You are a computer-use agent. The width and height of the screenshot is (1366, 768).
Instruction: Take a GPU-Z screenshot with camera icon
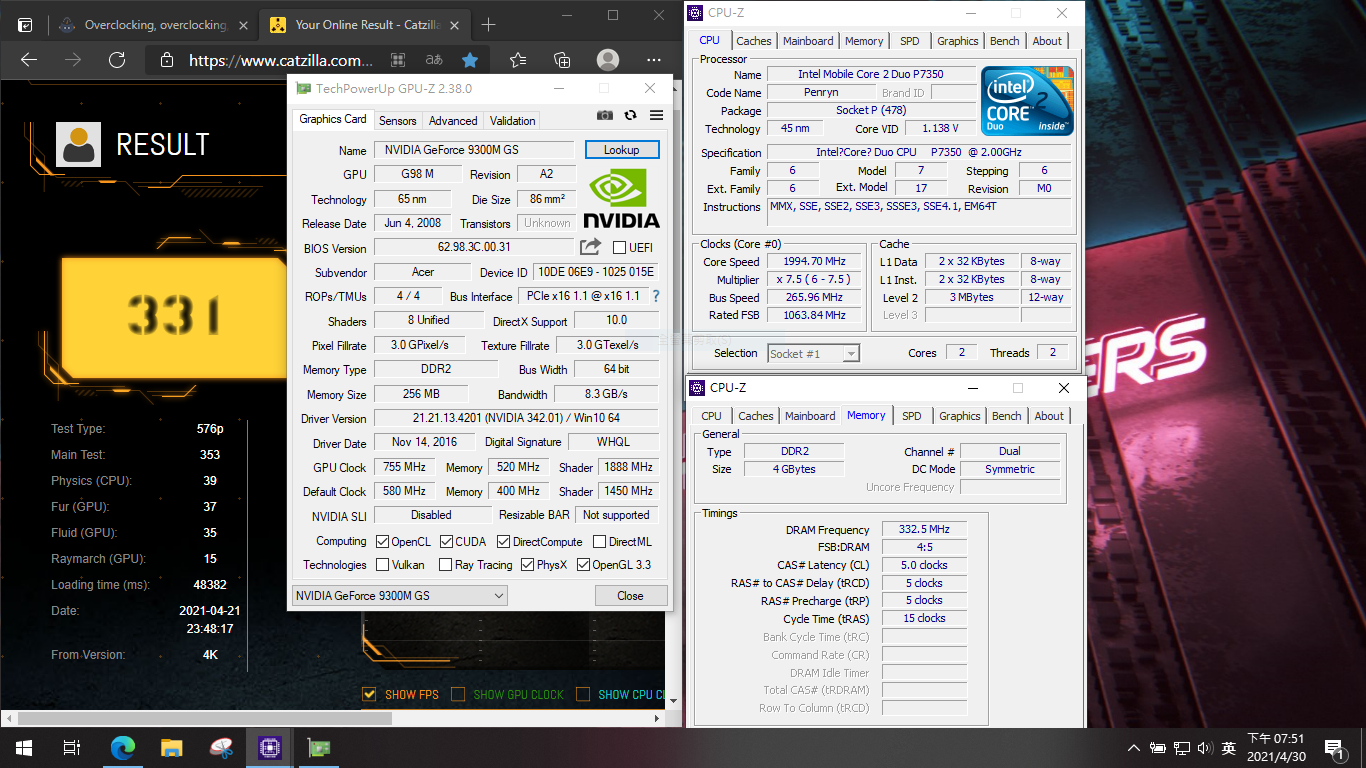pos(605,116)
